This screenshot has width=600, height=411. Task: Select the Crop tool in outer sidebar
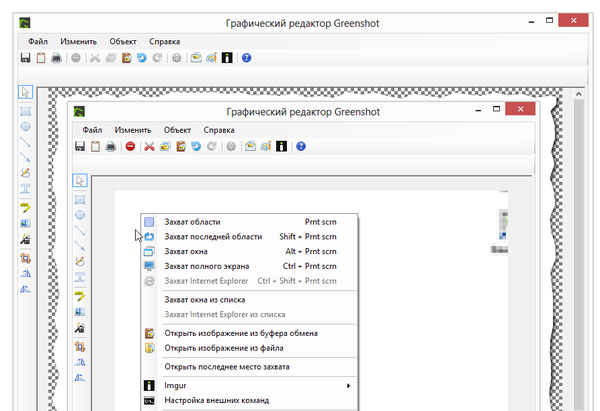pos(25,258)
